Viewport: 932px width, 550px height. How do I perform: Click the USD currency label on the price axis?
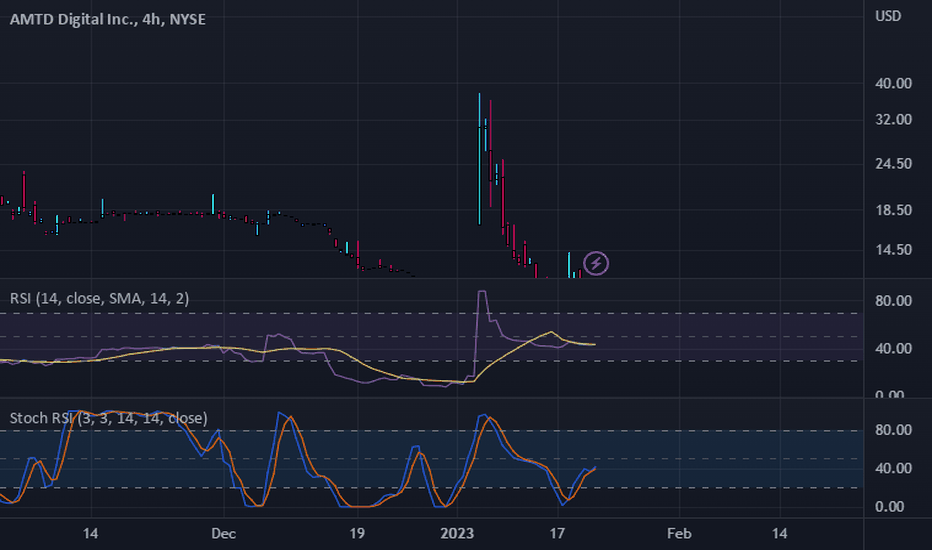[888, 16]
